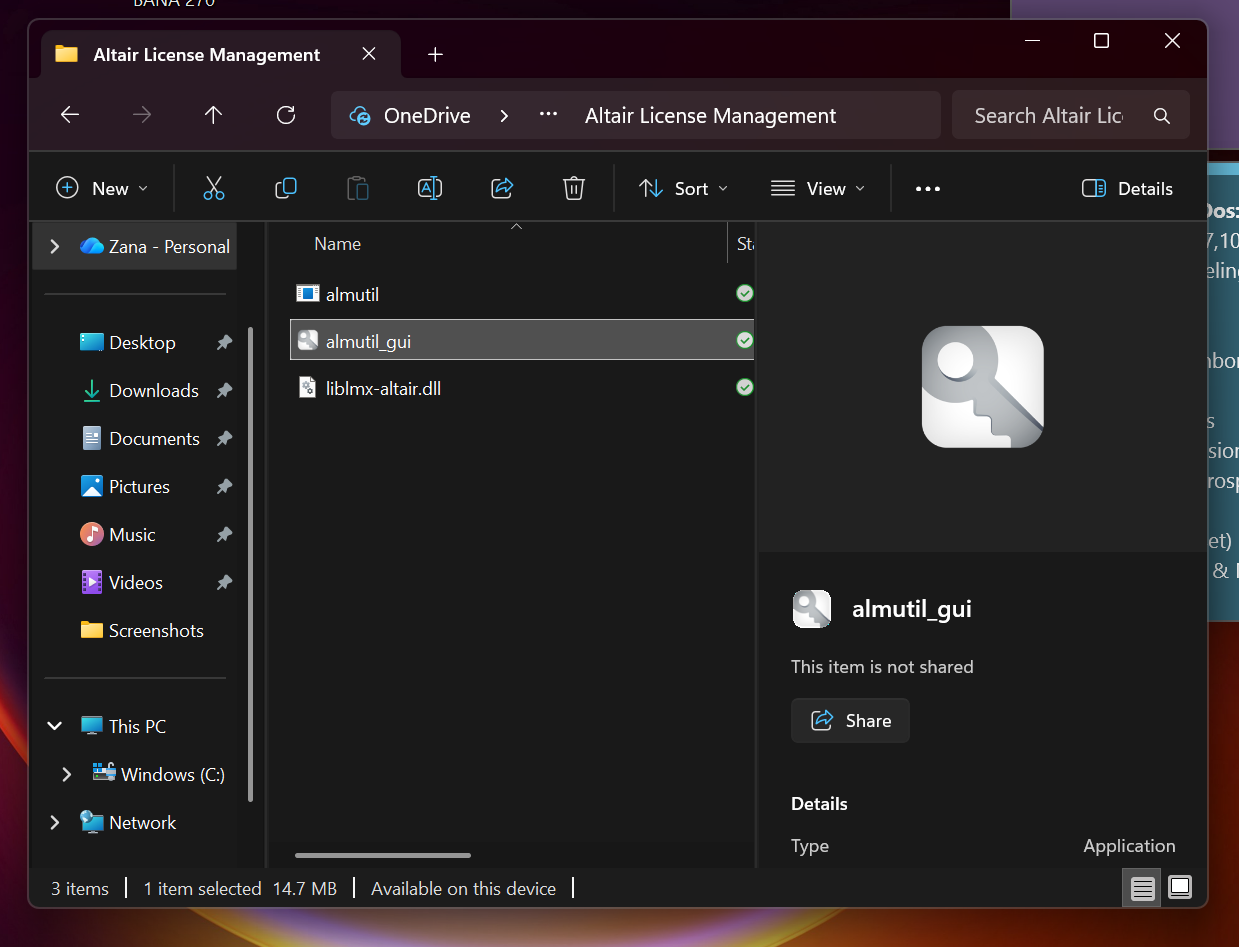This screenshot has height=947, width=1239.
Task: Open a new tab with plus
Action: pos(435,55)
